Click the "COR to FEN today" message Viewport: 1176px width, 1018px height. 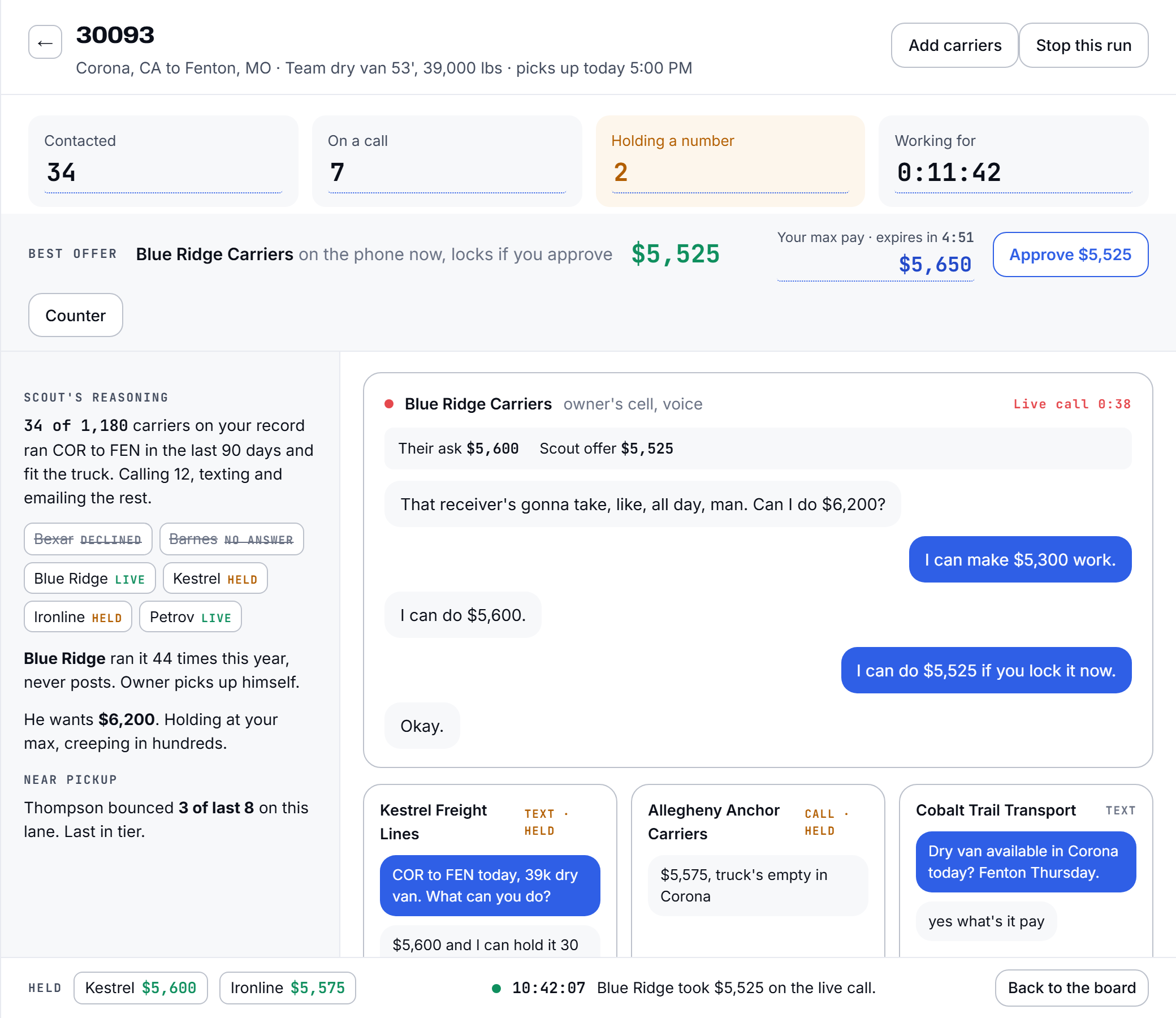pyautogui.click(x=490, y=886)
